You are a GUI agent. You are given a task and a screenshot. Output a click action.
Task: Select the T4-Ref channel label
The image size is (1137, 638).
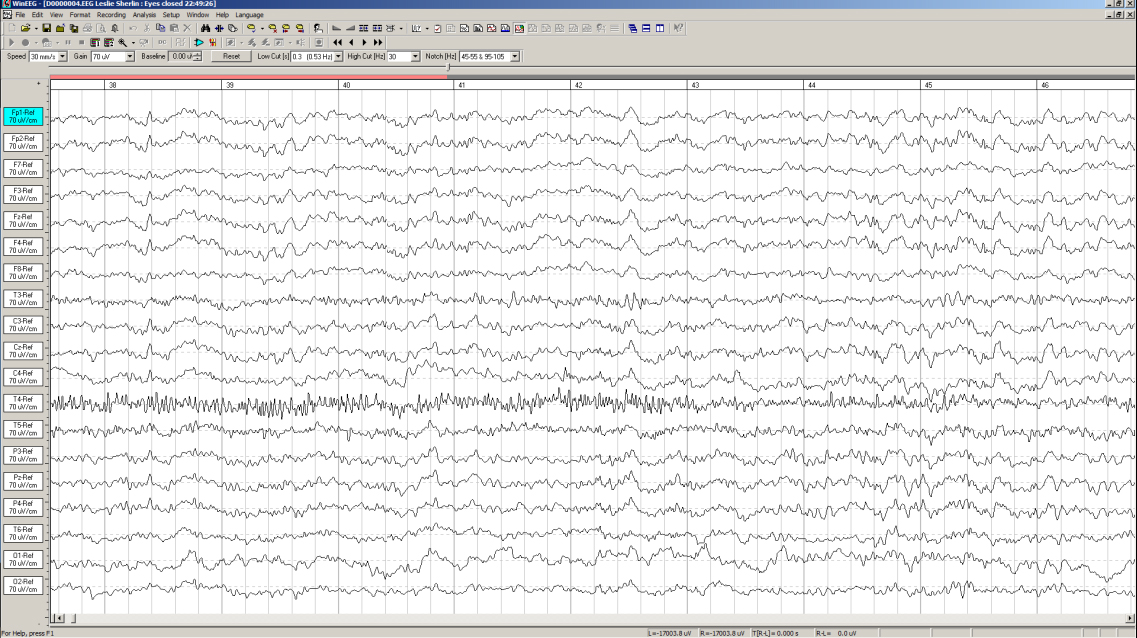click(21, 403)
